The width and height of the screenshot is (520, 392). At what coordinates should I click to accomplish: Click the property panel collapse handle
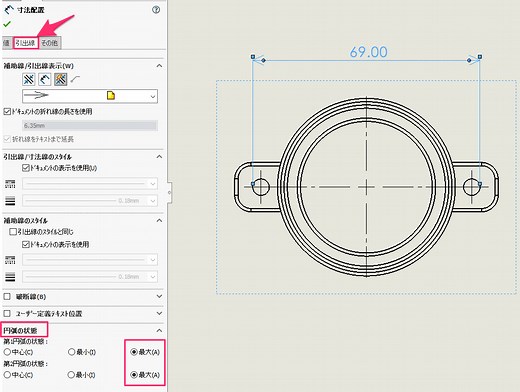pyautogui.click(x=169, y=192)
